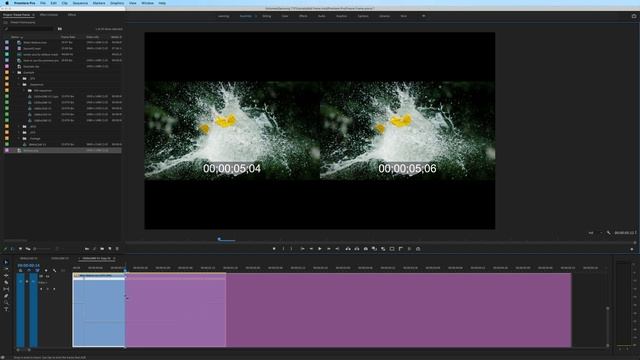Switch to the Editing workspace tab

(x=267, y=16)
